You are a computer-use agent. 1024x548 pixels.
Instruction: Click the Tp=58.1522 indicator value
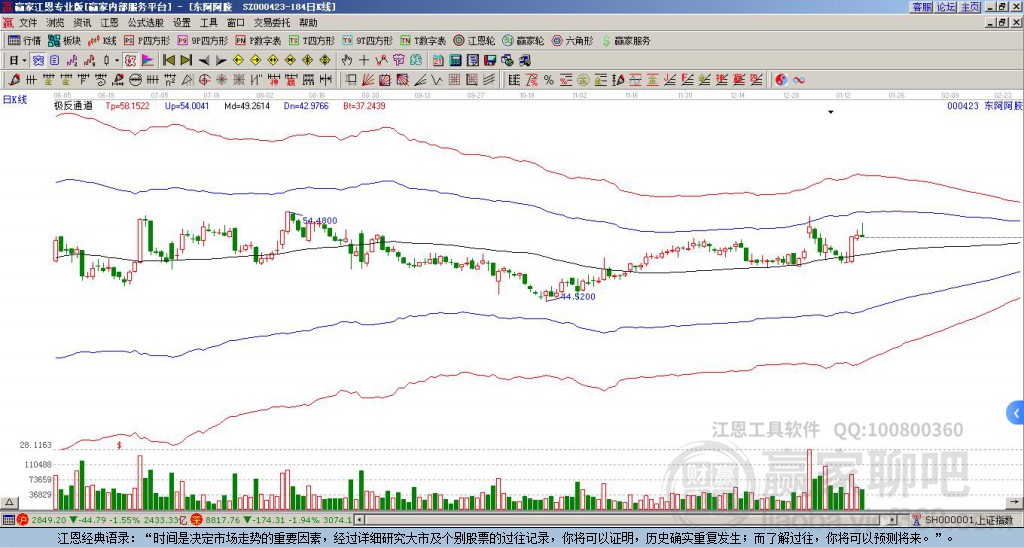click(127, 105)
